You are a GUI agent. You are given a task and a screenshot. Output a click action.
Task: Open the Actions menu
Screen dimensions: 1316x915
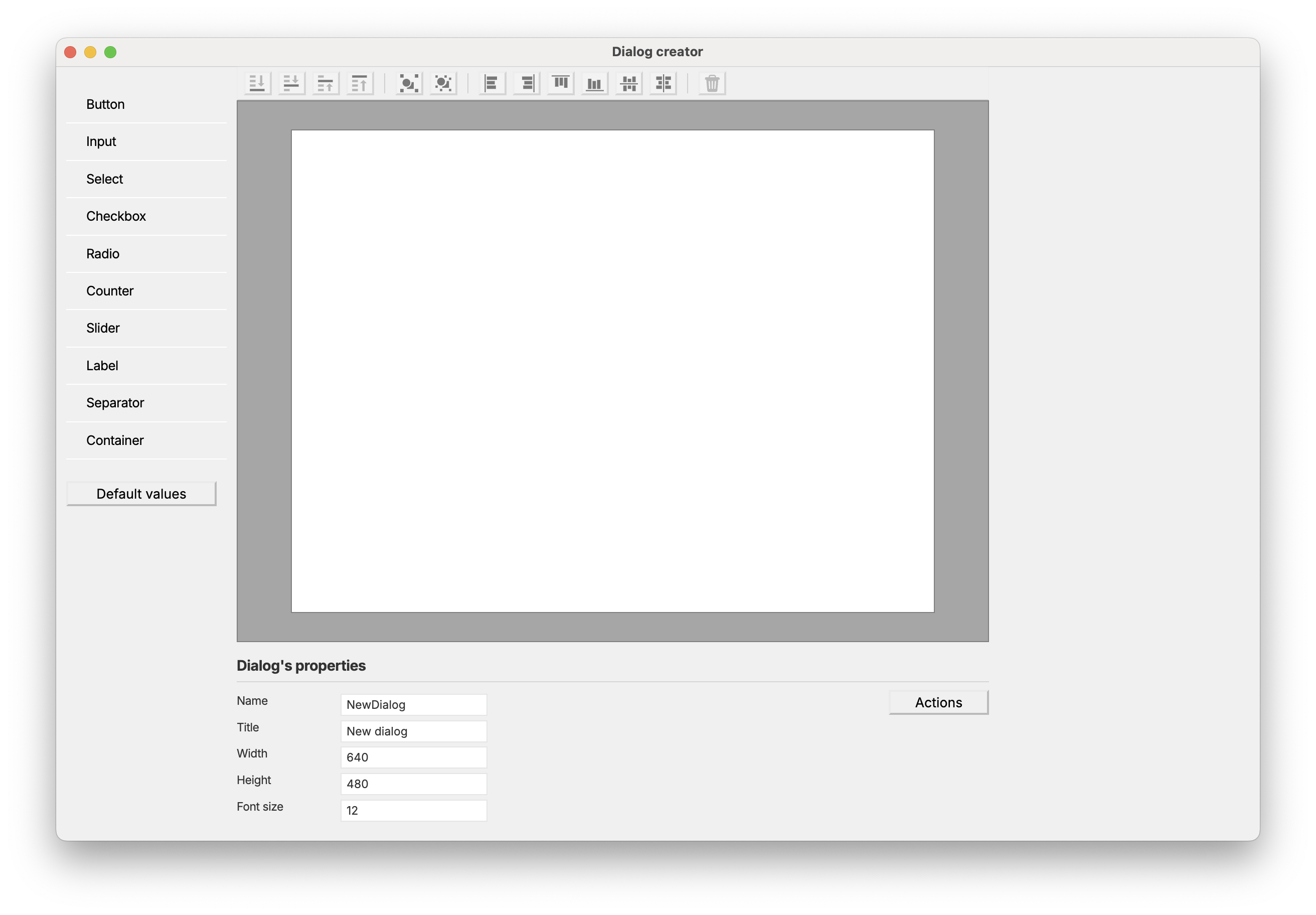(x=938, y=702)
